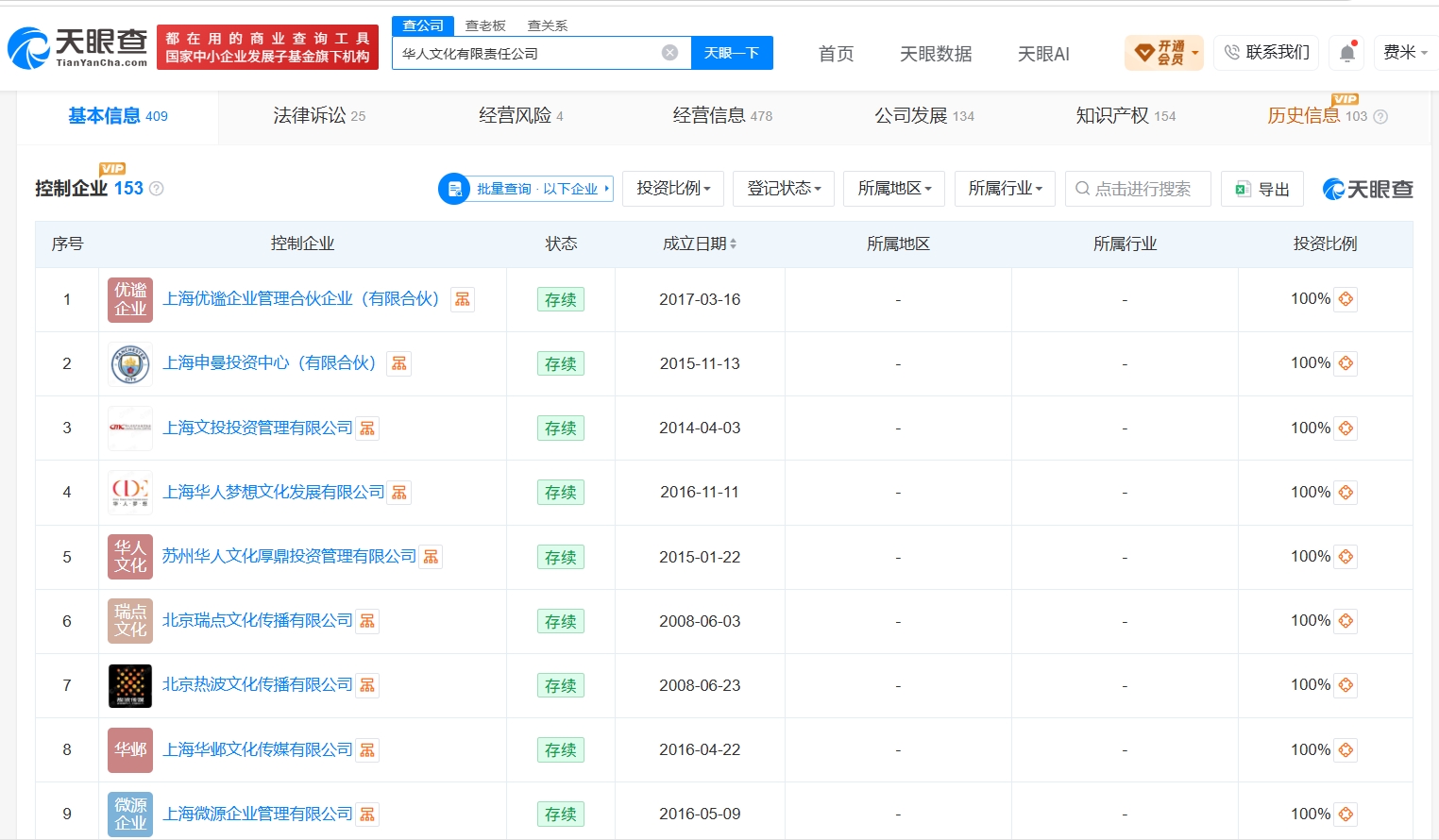The width and height of the screenshot is (1439, 840).
Task: Open ownership chart icon for 上海华邺文化传媒有限公司
Action: [x=367, y=750]
